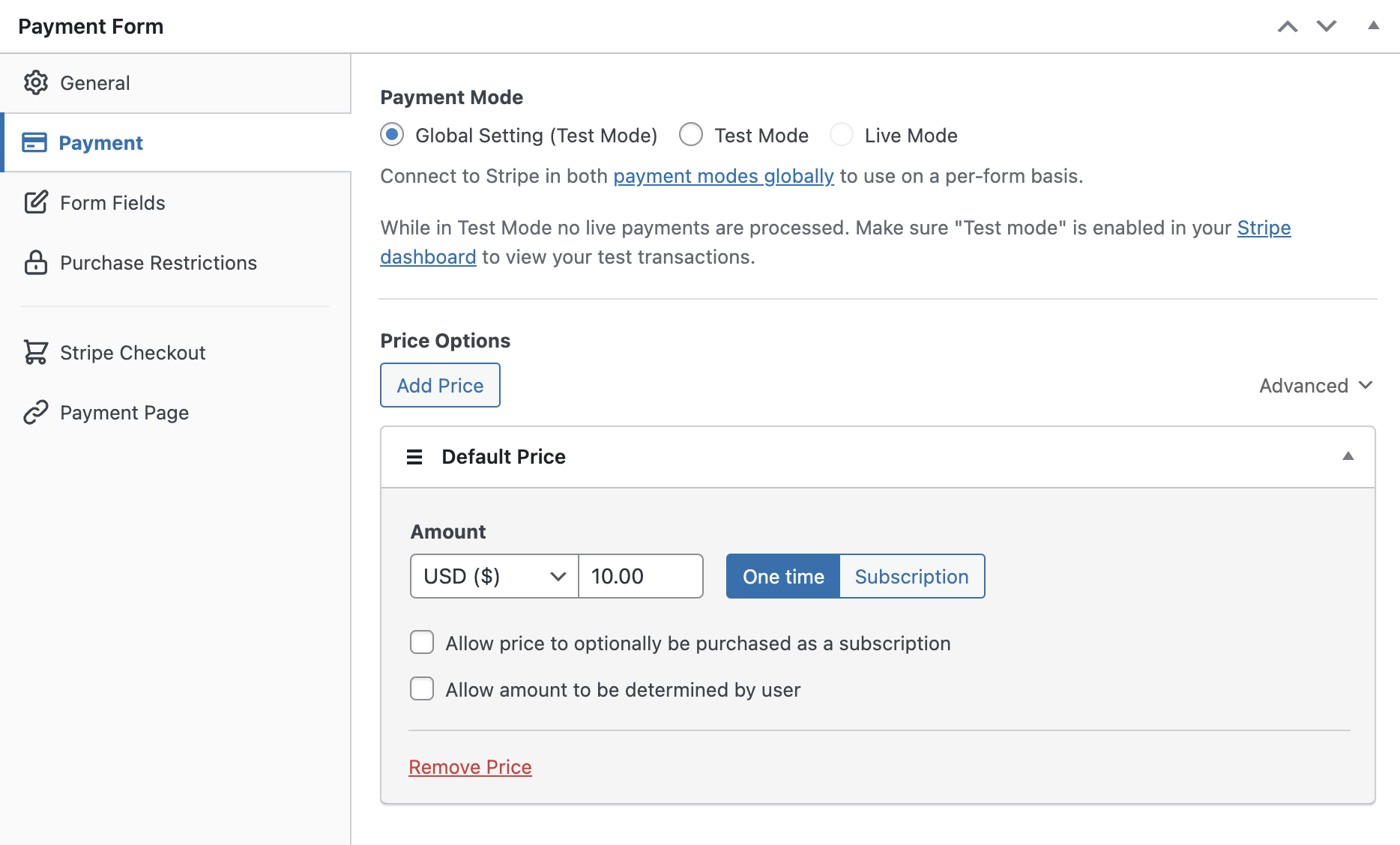Viewport: 1400px width, 845px height.
Task: Check allow amount determined by user
Action: pyautogui.click(x=422, y=688)
